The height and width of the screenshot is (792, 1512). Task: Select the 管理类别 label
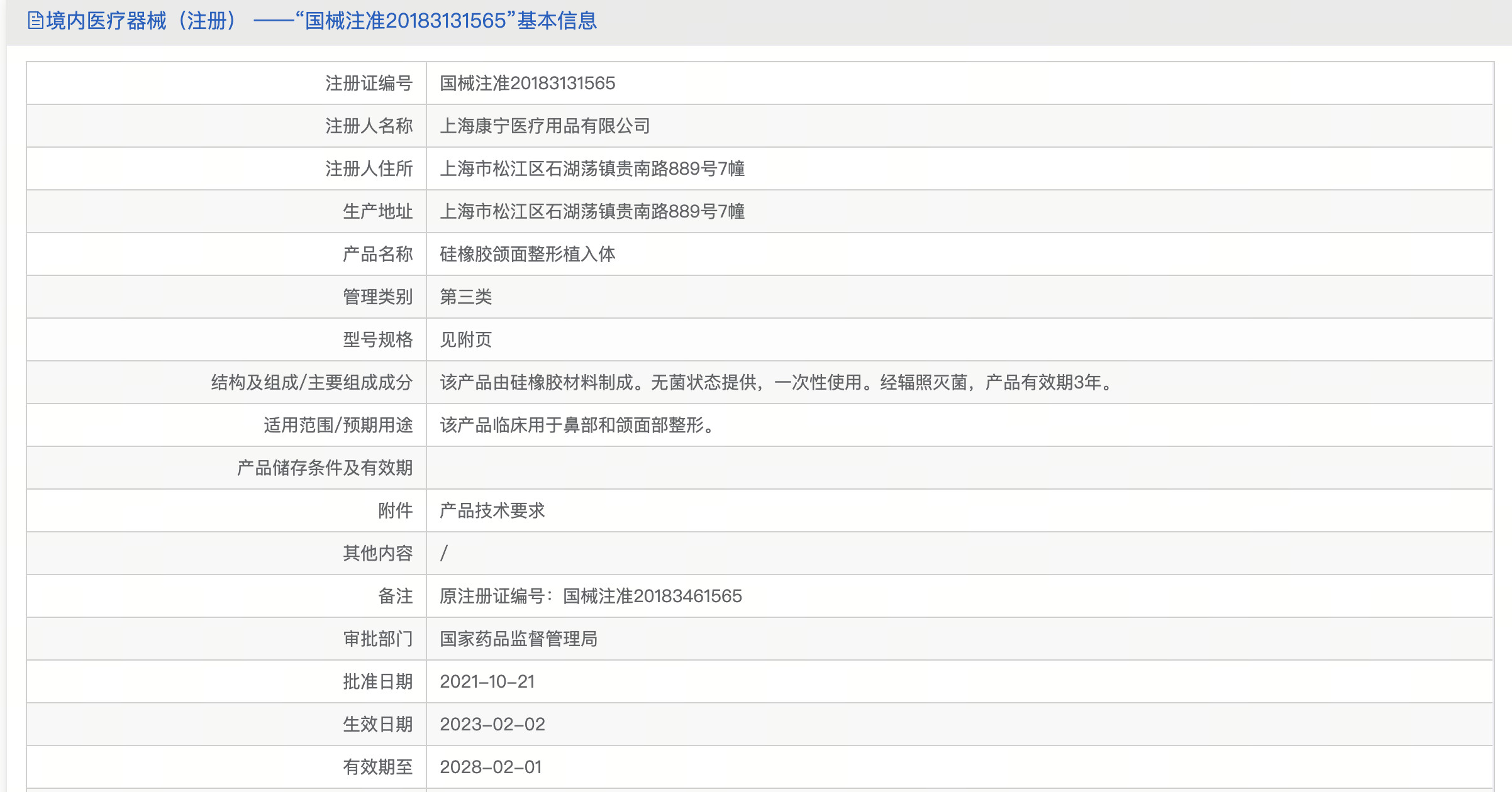point(377,297)
